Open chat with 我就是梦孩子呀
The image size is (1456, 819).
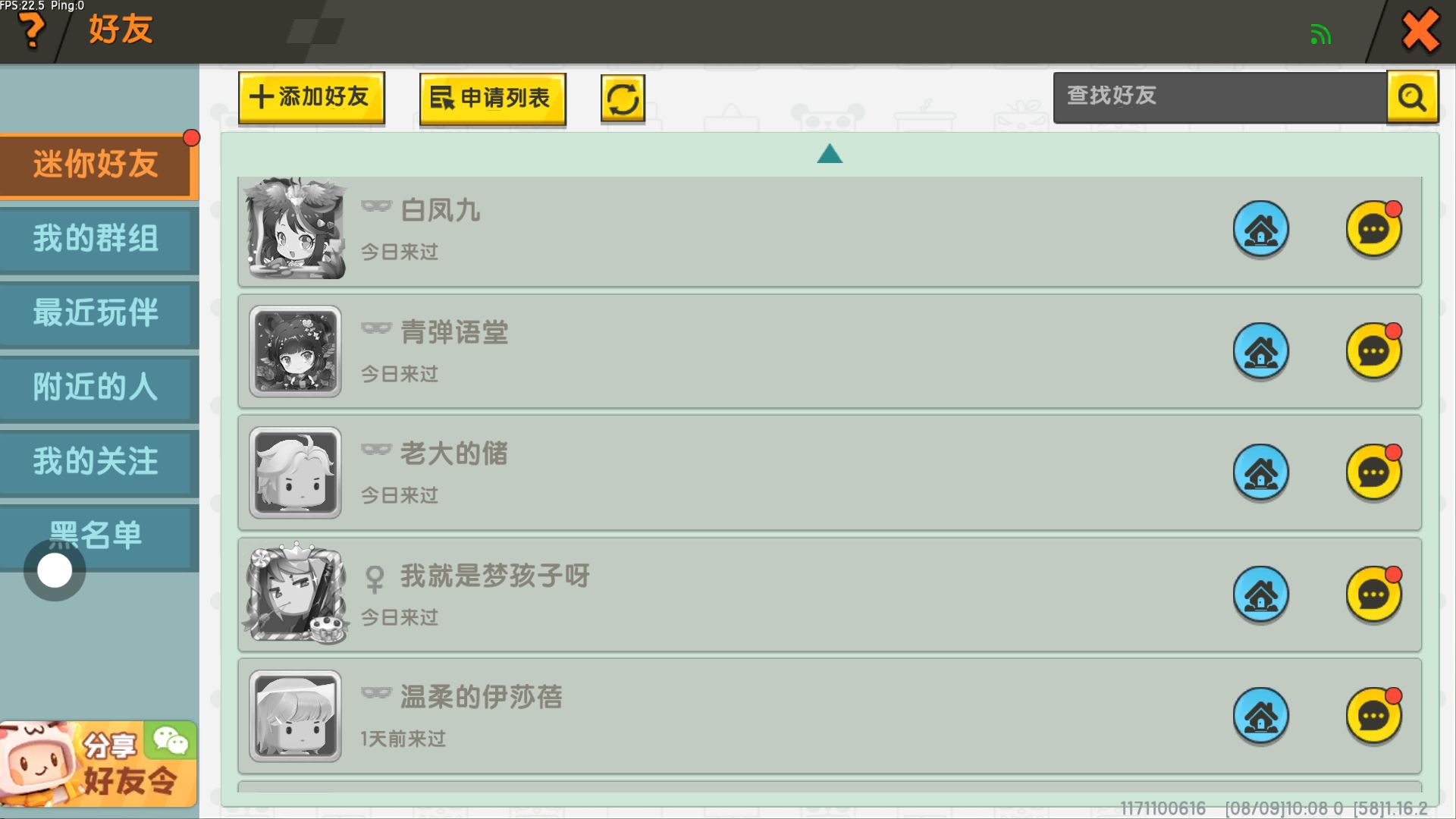coord(1373,595)
